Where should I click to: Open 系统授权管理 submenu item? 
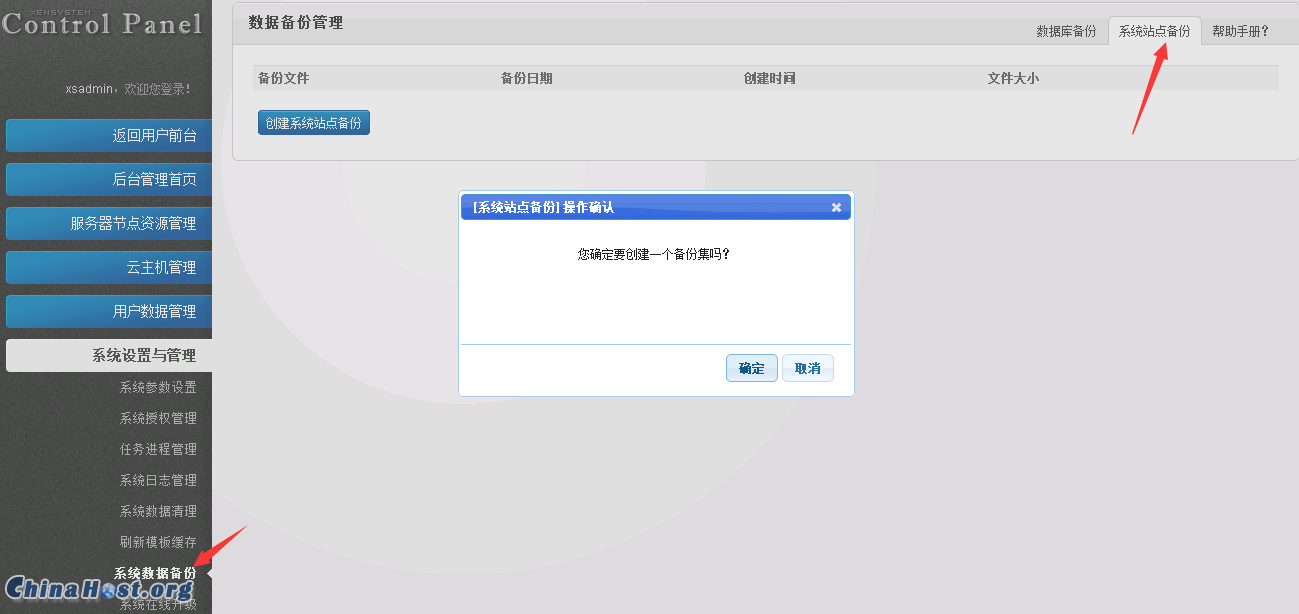coord(158,419)
